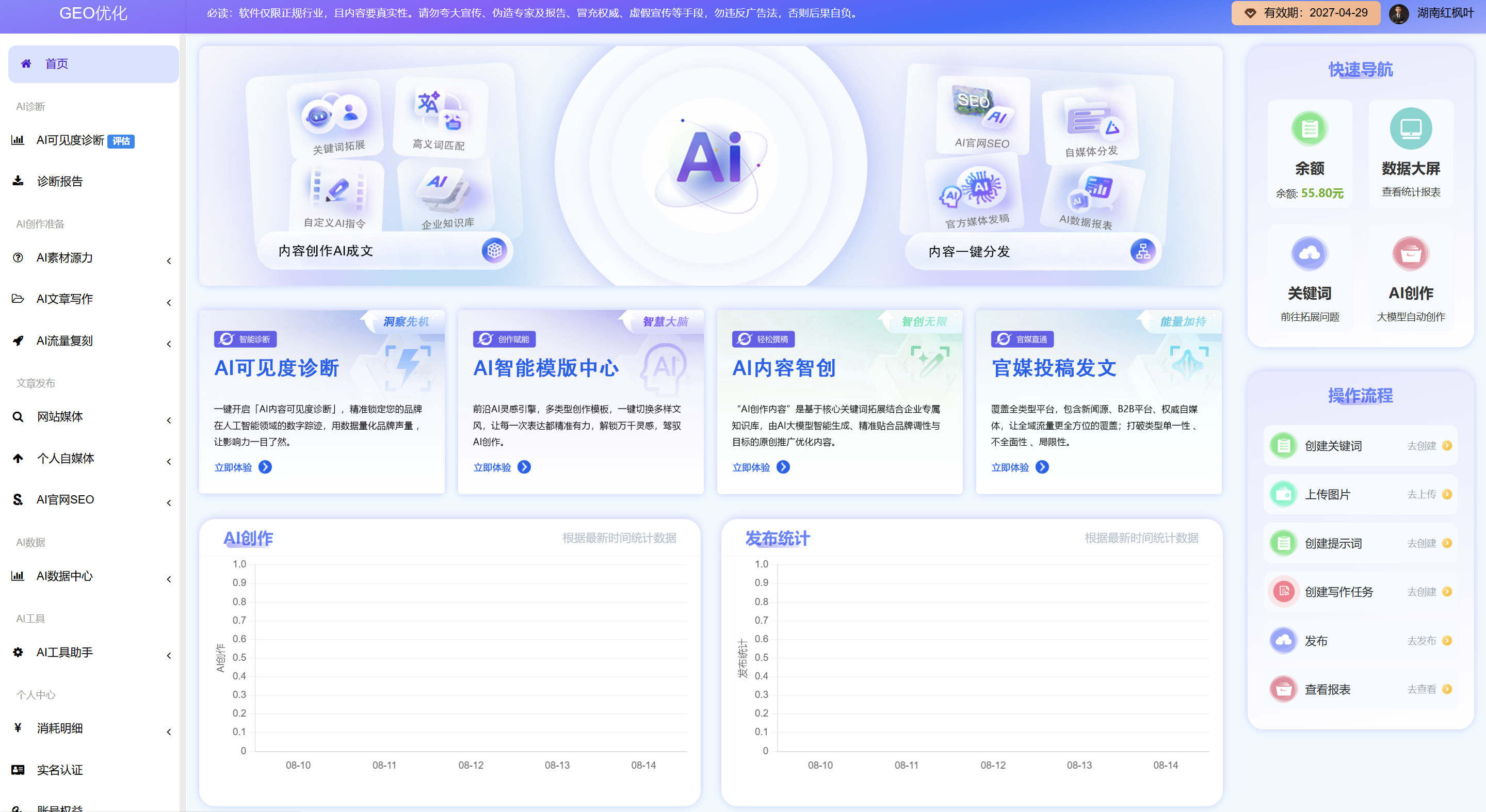Open 数据大屏 monitor icon
The height and width of the screenshot is (812, 1486).
(x=1411, y=128)
